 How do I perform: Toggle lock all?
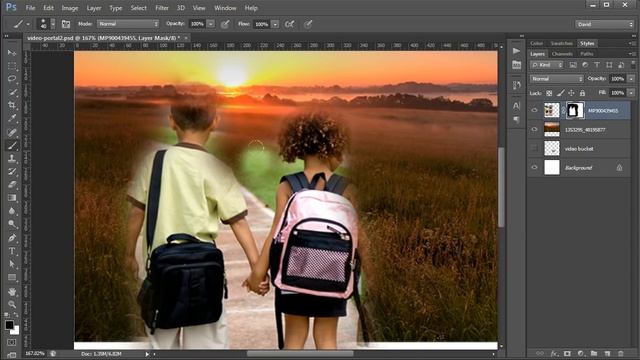pyautogui.click(x=582, y=93)
